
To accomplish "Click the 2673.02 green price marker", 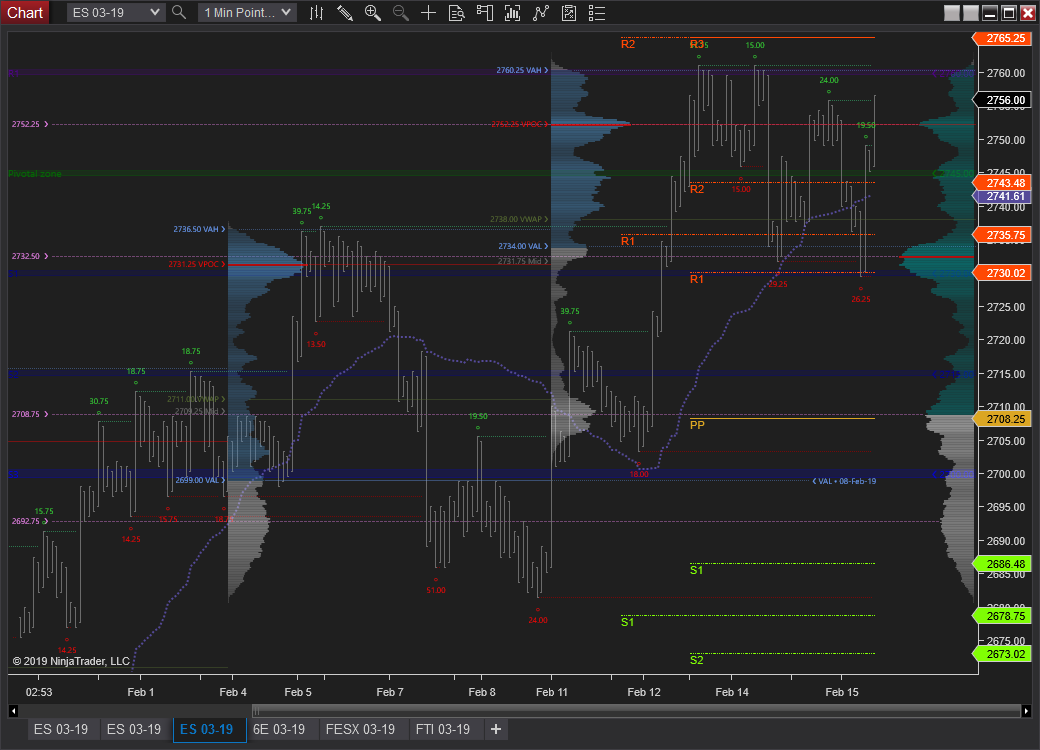I will tap(1002, 655).
